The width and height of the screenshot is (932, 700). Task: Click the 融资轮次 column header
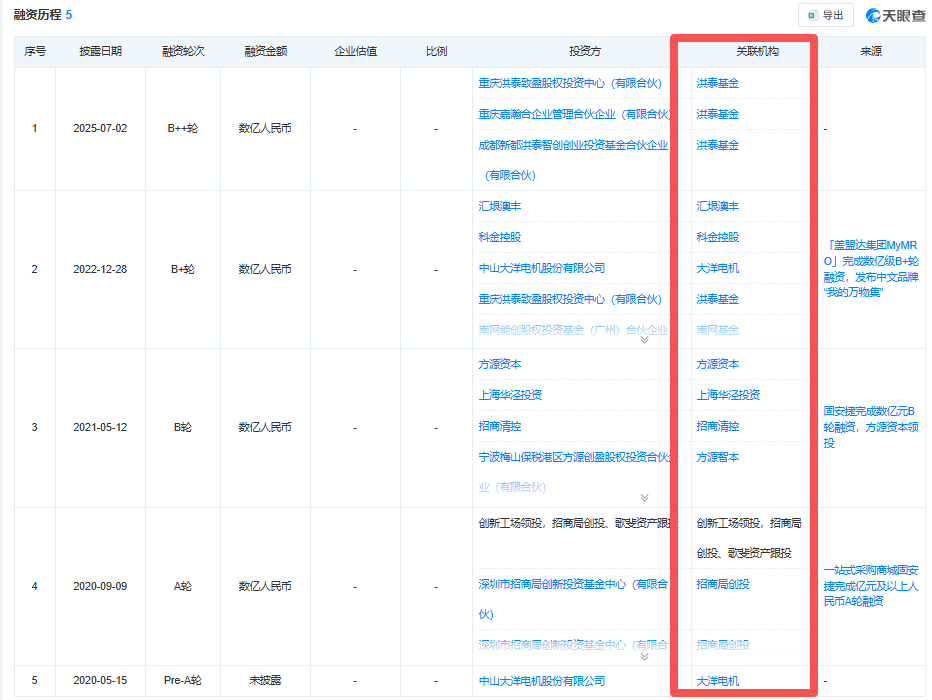click(x=183, y=51)
